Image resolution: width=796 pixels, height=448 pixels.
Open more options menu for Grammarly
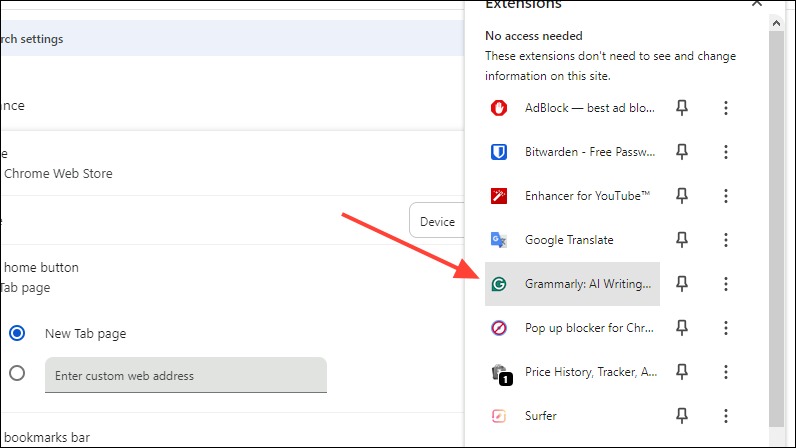pyautogui.click(x=725, y=283)
